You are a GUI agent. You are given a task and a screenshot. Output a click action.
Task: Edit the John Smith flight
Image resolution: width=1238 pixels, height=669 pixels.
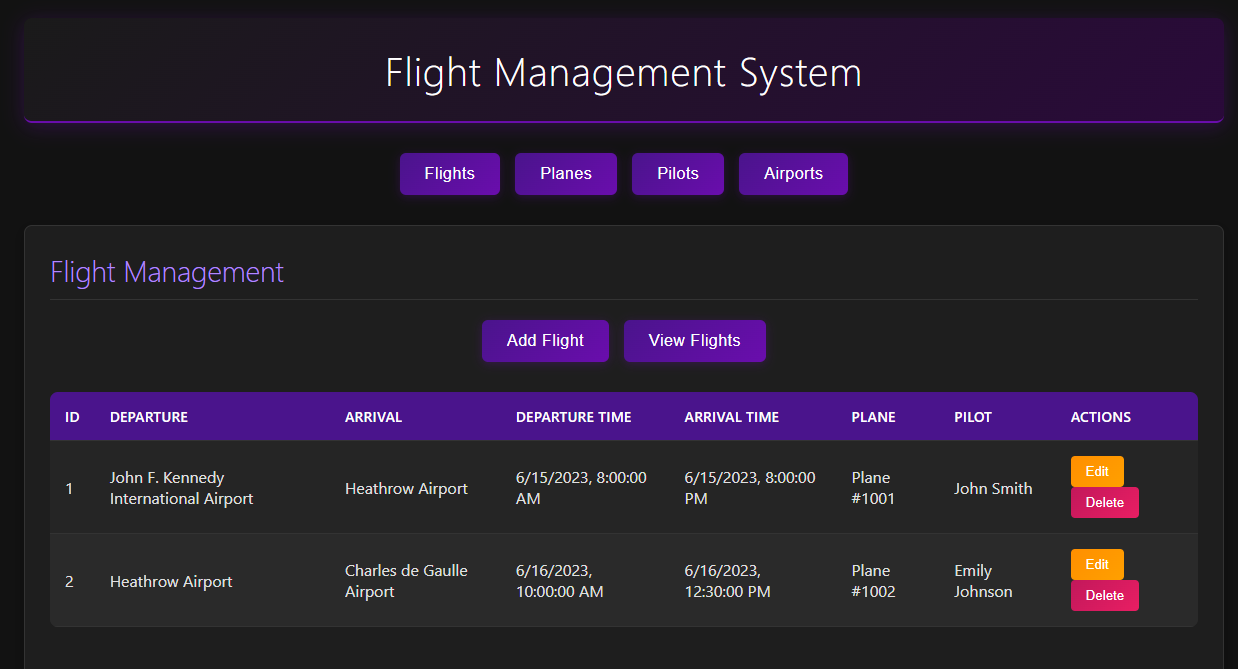[1096, 471]
